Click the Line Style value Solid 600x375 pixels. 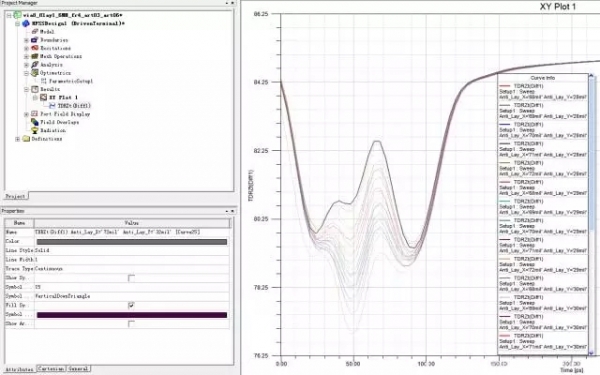pos(42,250)
